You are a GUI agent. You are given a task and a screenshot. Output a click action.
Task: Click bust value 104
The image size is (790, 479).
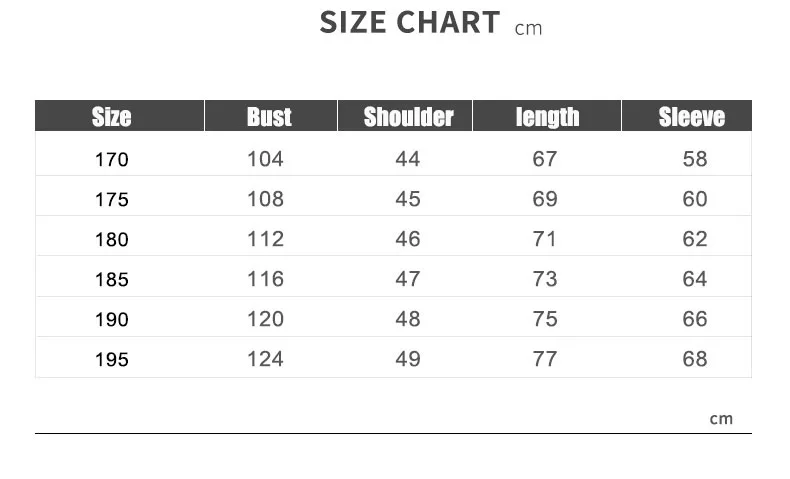(266, 159)
